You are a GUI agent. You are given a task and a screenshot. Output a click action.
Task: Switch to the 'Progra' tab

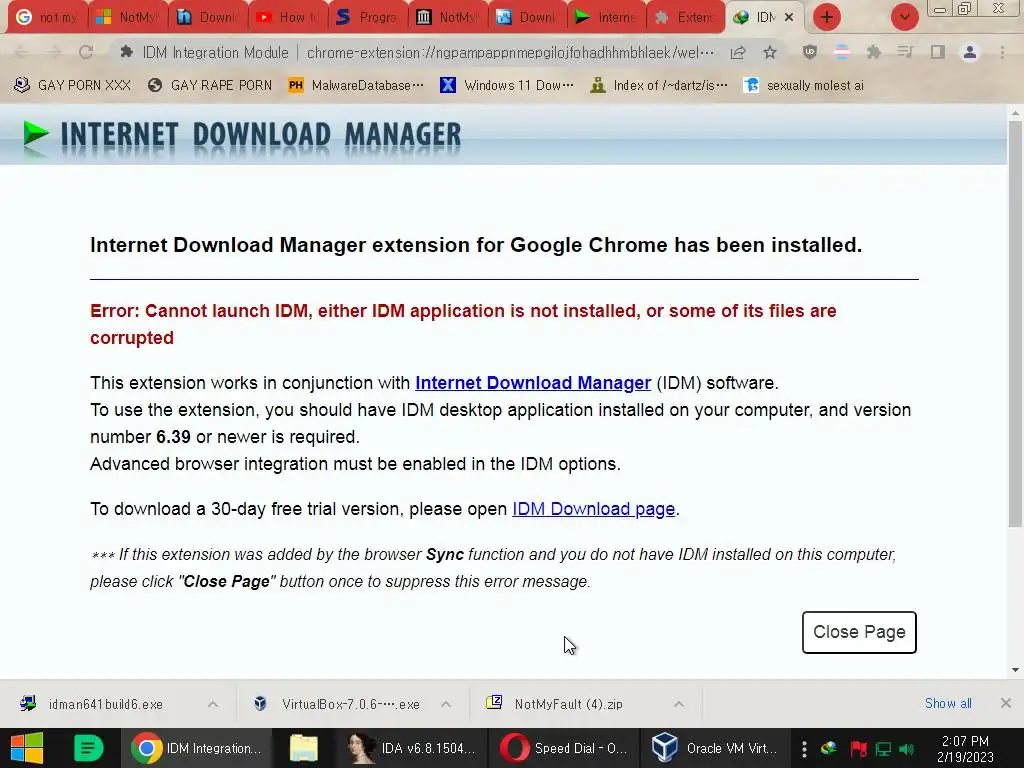coord(368,17)
